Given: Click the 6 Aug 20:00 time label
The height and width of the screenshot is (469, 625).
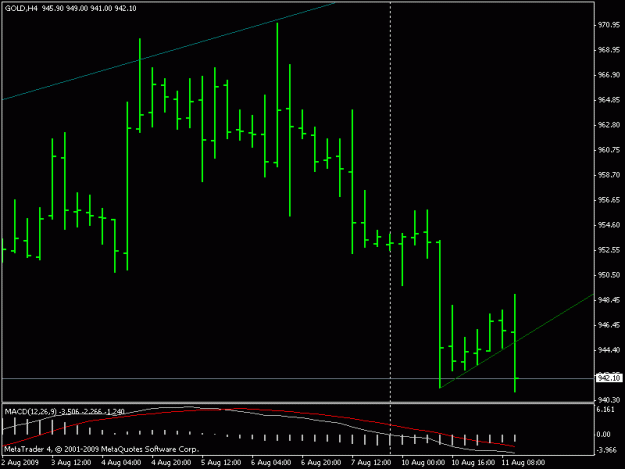Looking at the screenshot, I should tap(321, 463).
